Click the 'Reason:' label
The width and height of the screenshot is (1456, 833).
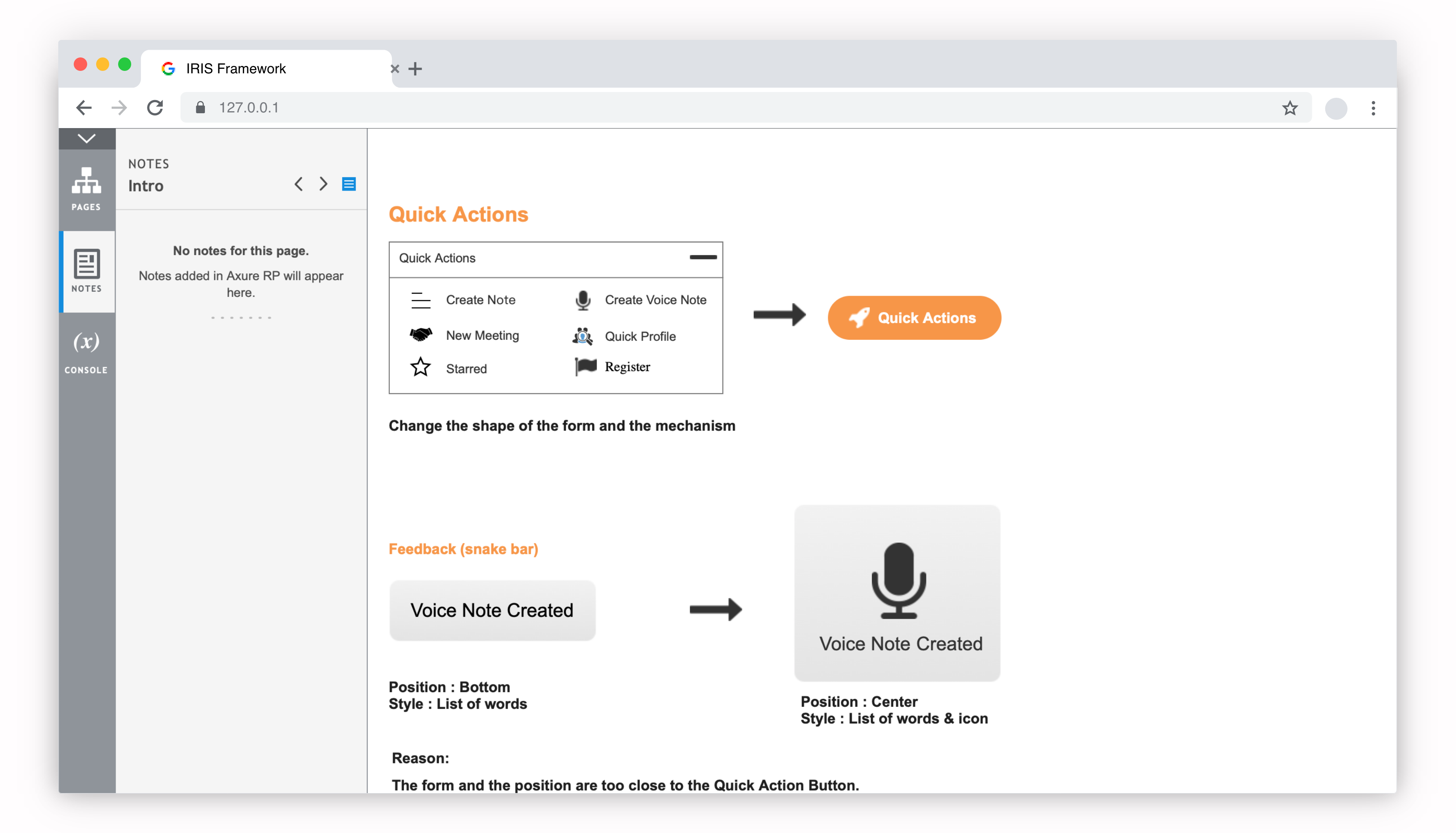(x=420, y=758)
